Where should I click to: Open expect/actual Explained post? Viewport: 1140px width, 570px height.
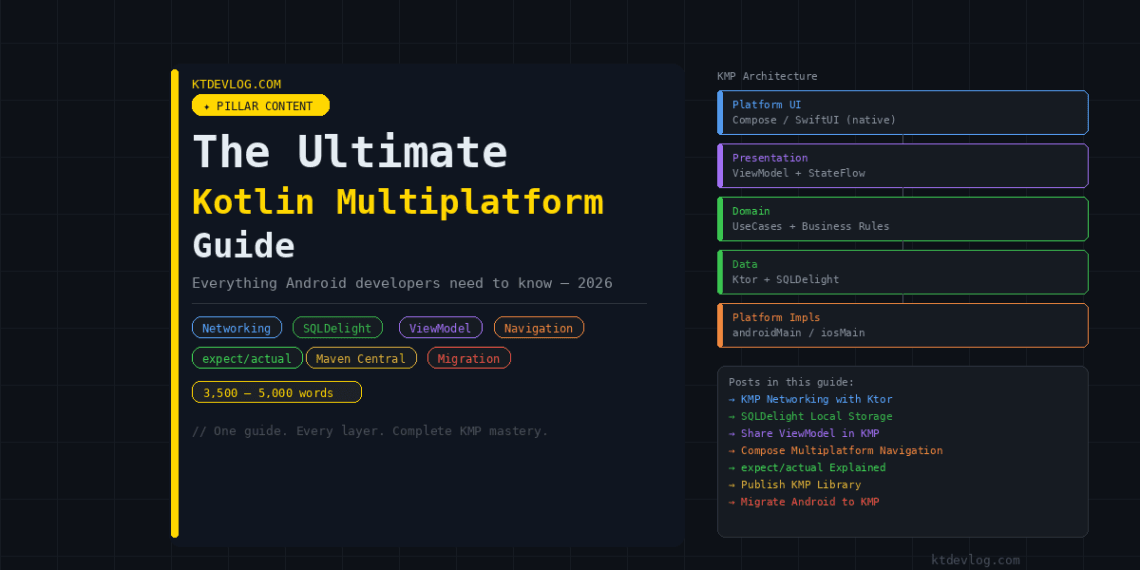(807, 467)
